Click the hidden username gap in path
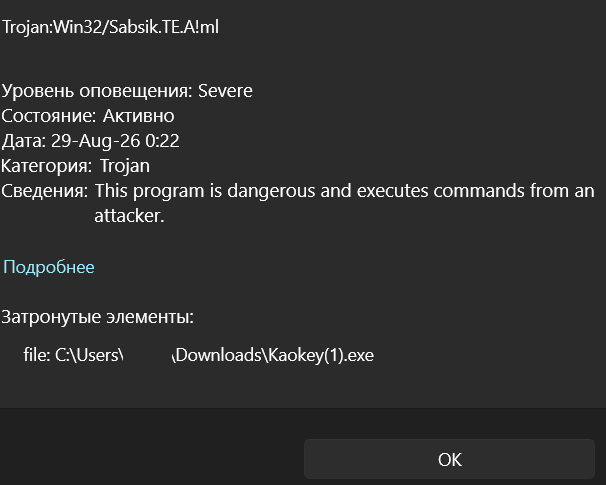 [148, 355]
